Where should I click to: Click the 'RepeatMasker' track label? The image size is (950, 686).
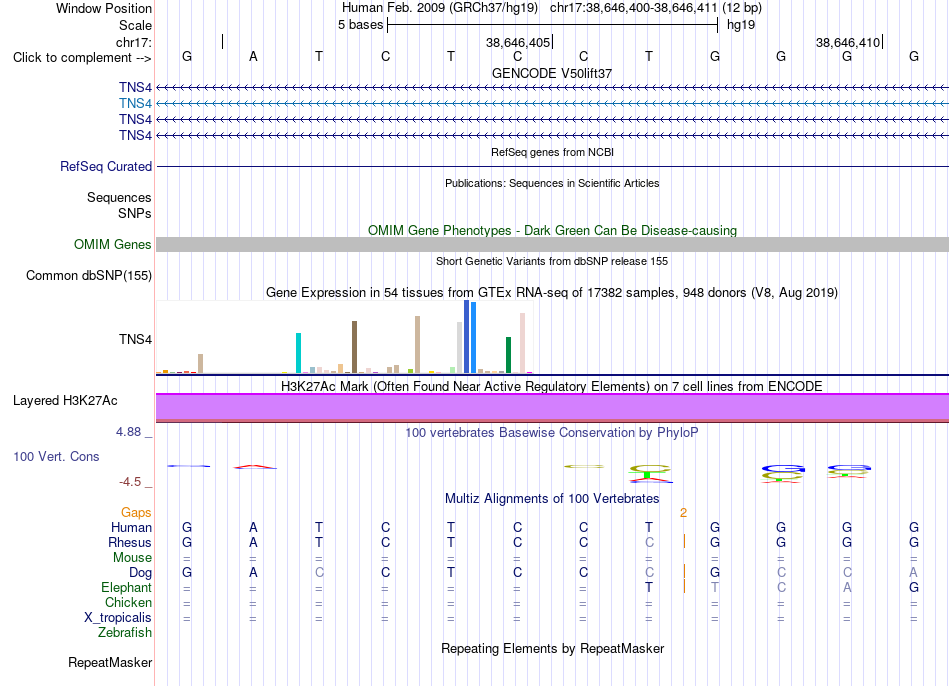[x=110, y=662]
